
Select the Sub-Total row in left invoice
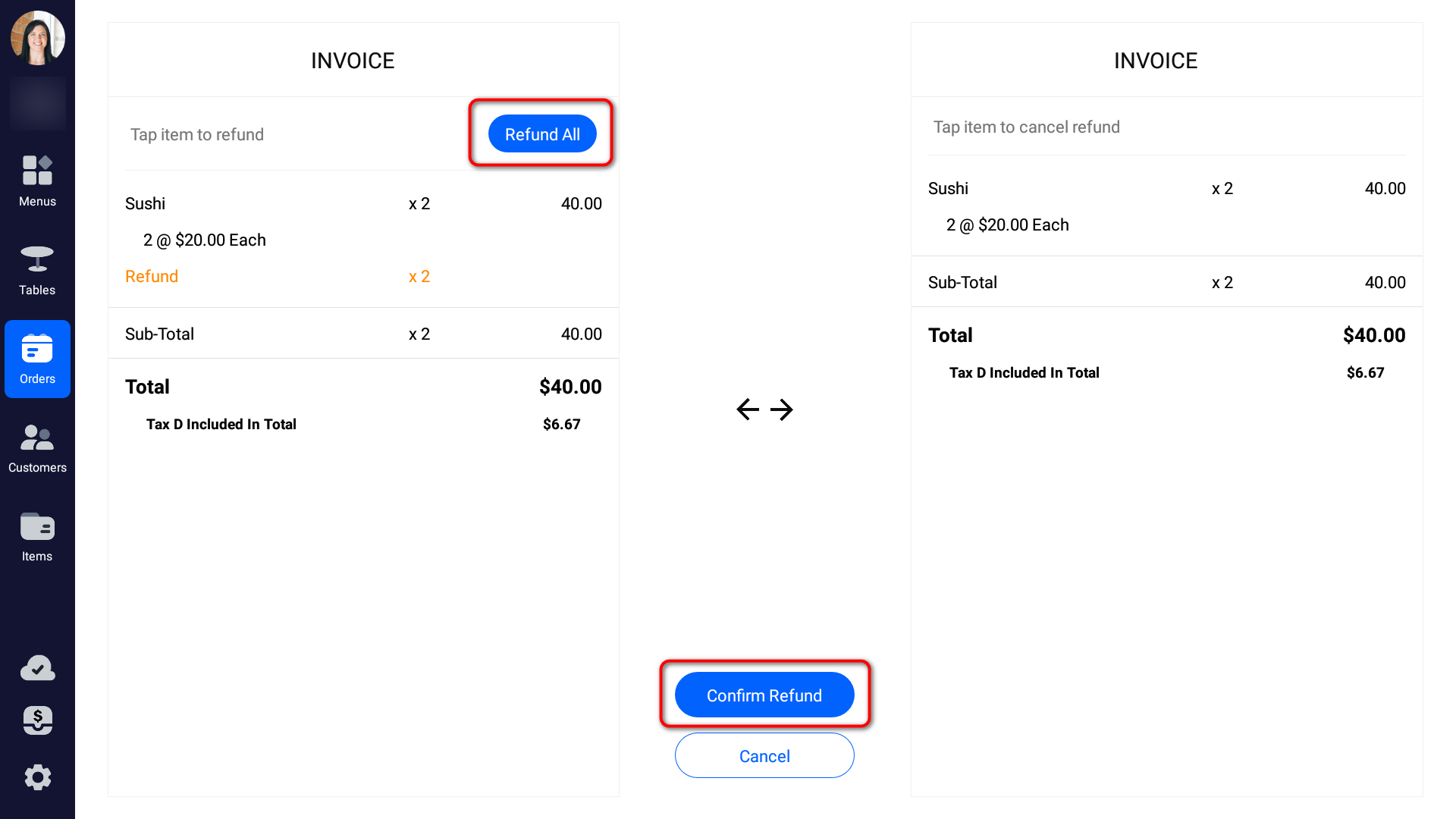coord(363,334)
